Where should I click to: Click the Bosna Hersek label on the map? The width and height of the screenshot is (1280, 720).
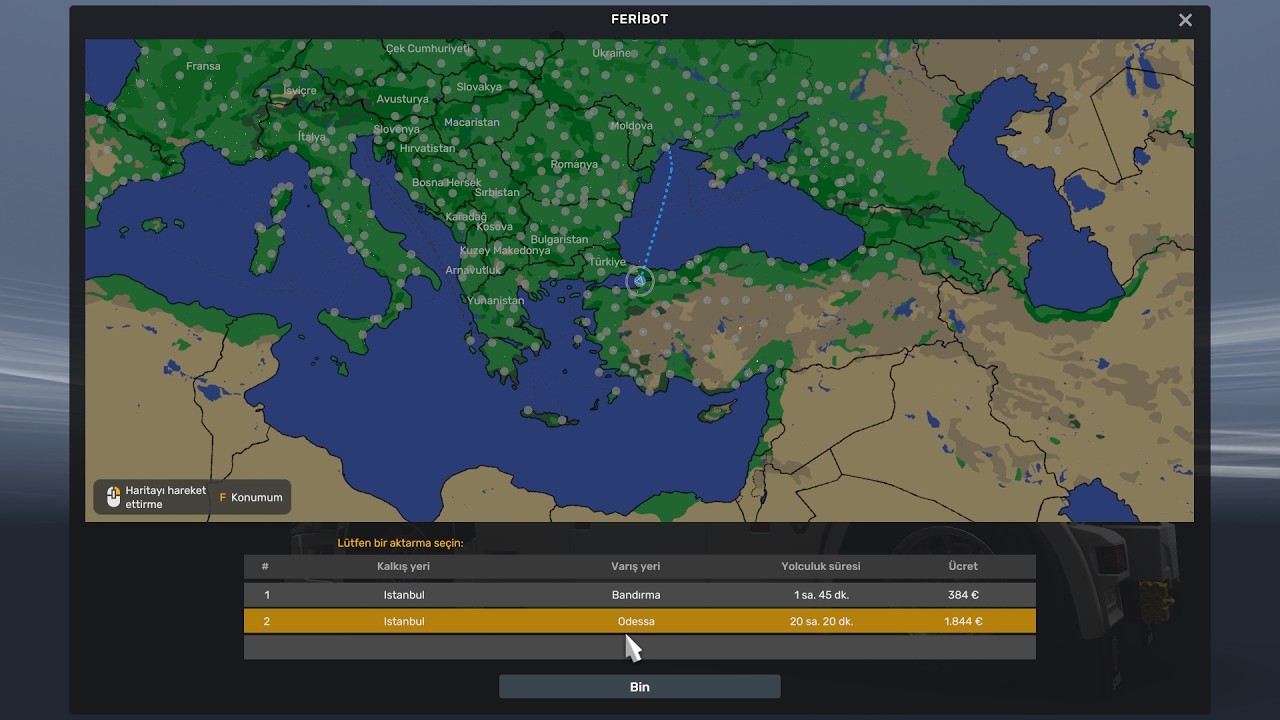pos(447,183)
